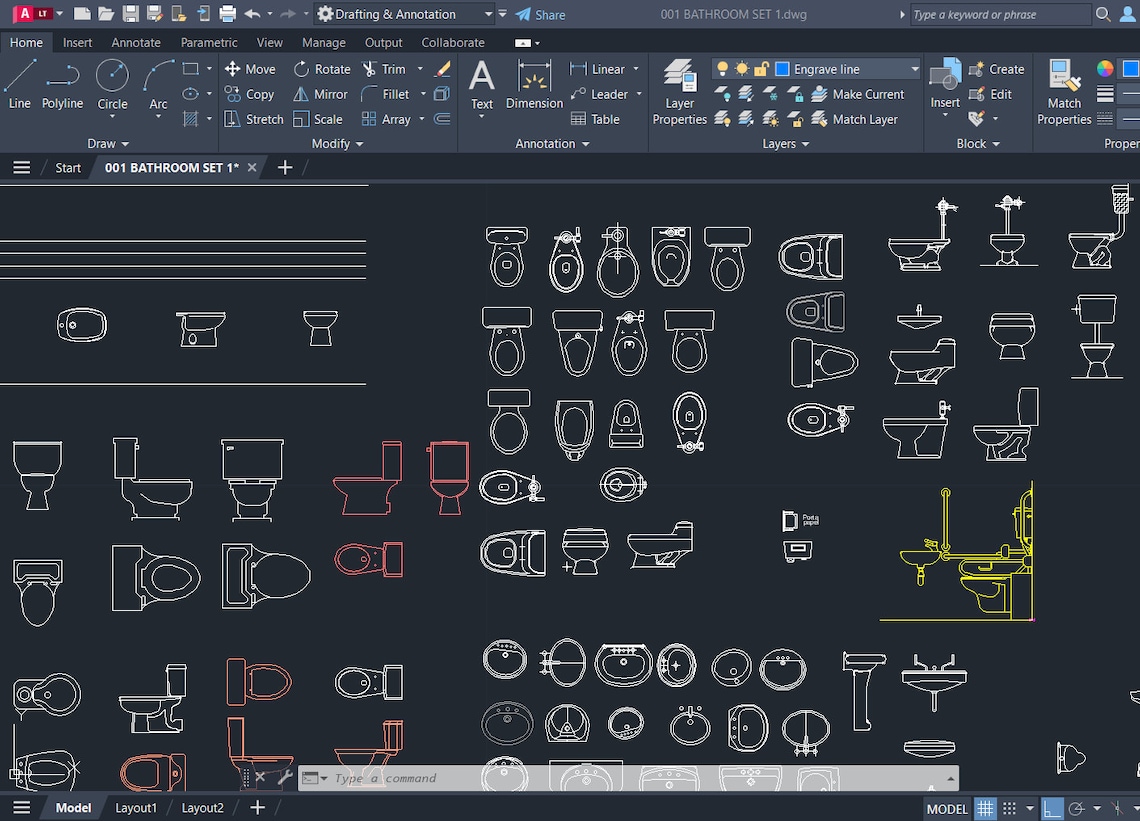Expand the Draw panel
The height and width of the screenshot is (821, 1140).
(108, 143)
